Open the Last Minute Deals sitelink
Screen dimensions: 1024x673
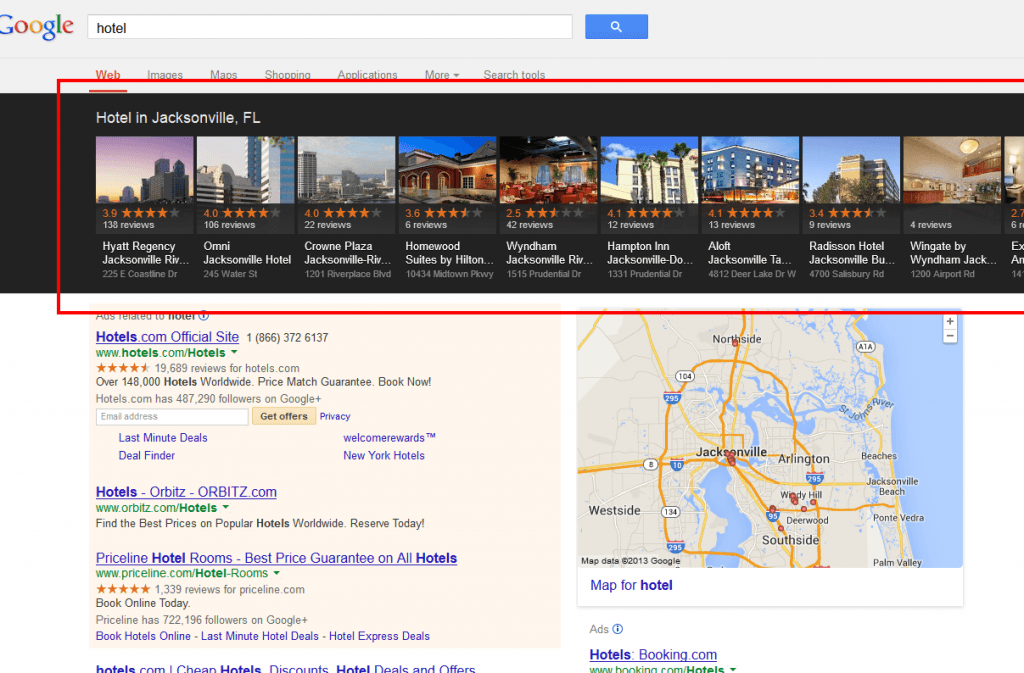[163, 438]
